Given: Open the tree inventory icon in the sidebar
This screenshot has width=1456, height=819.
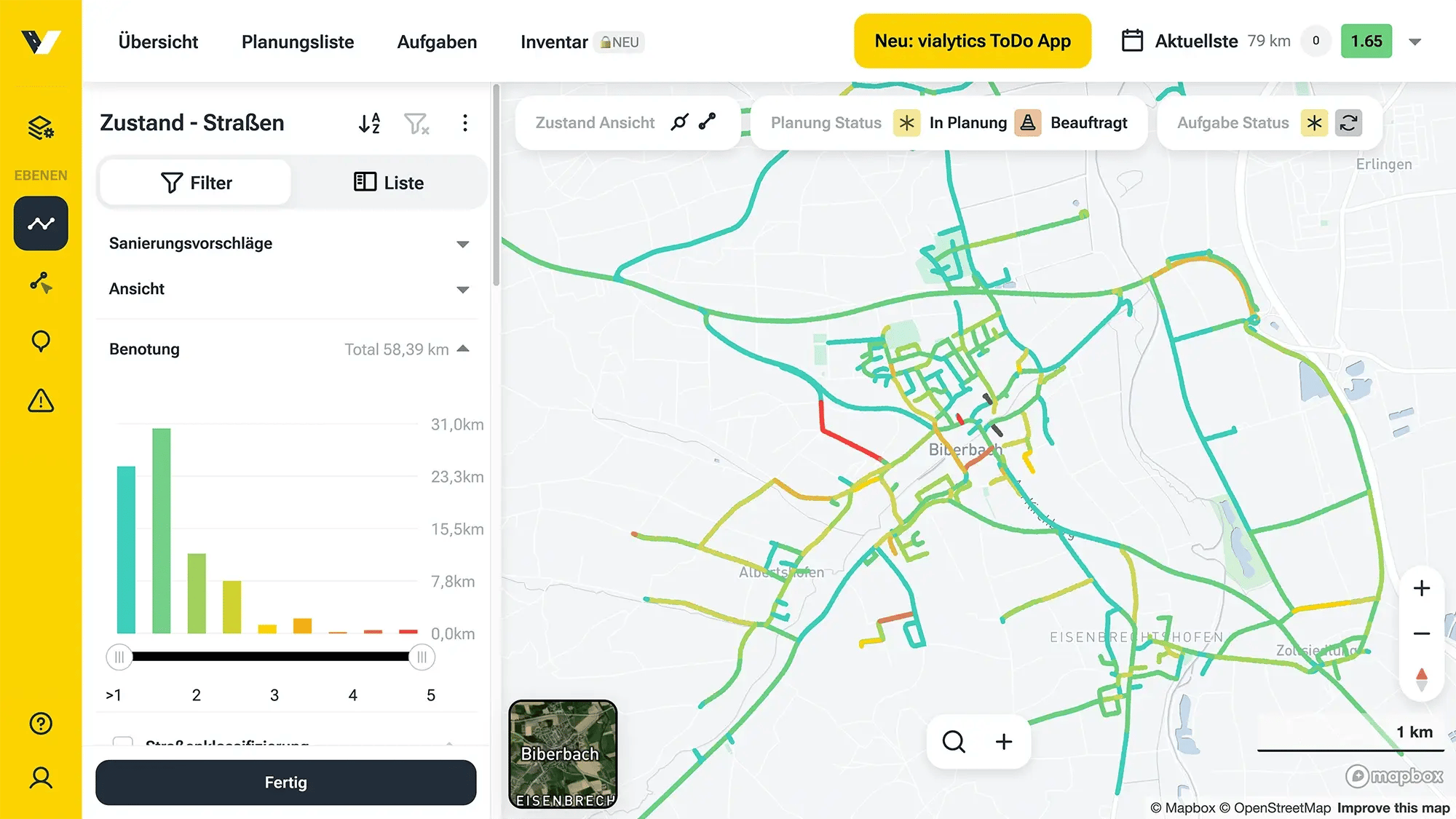Looking at the screenshot, I should (x=41, y=341).
